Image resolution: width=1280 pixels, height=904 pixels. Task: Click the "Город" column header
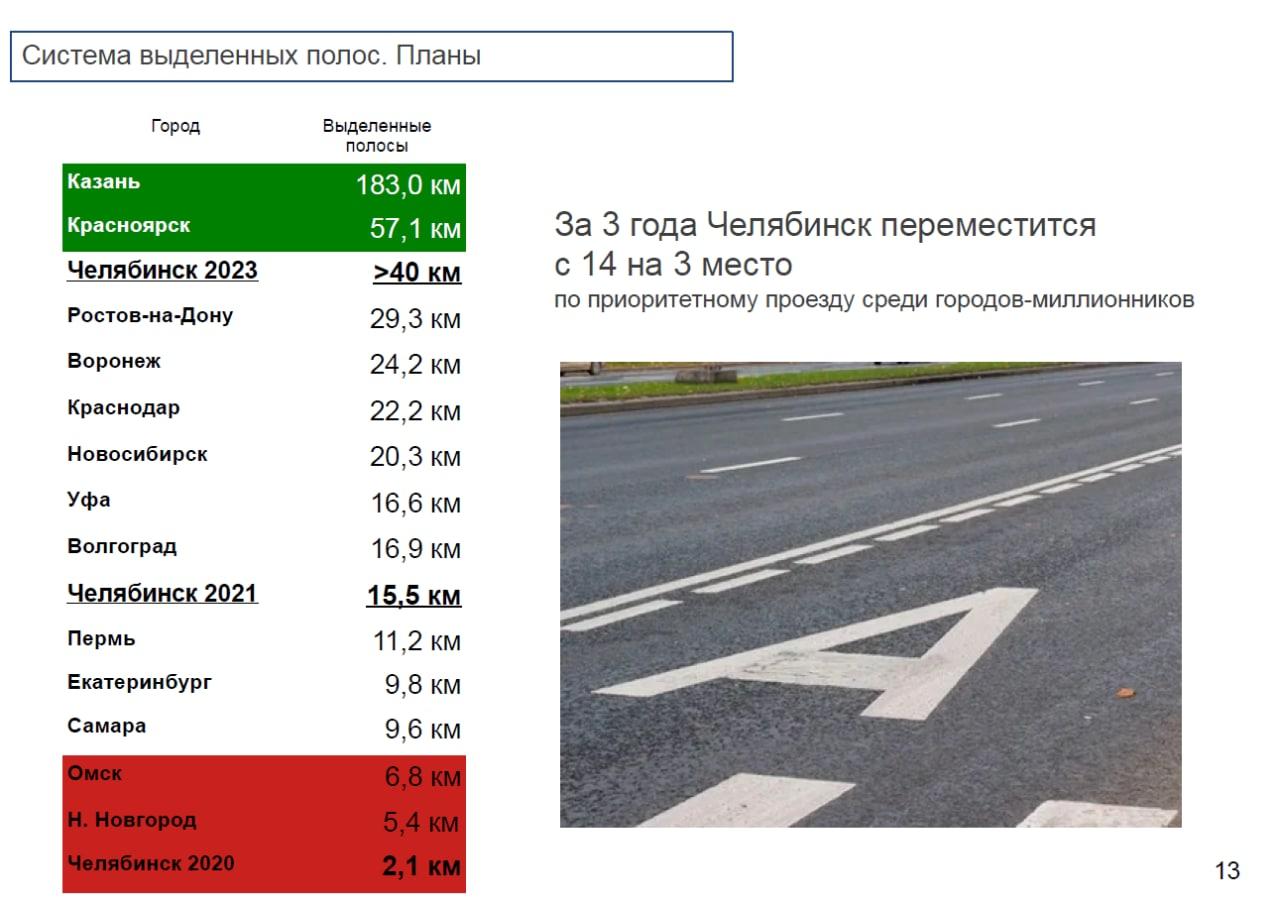(x=175, y=126)
